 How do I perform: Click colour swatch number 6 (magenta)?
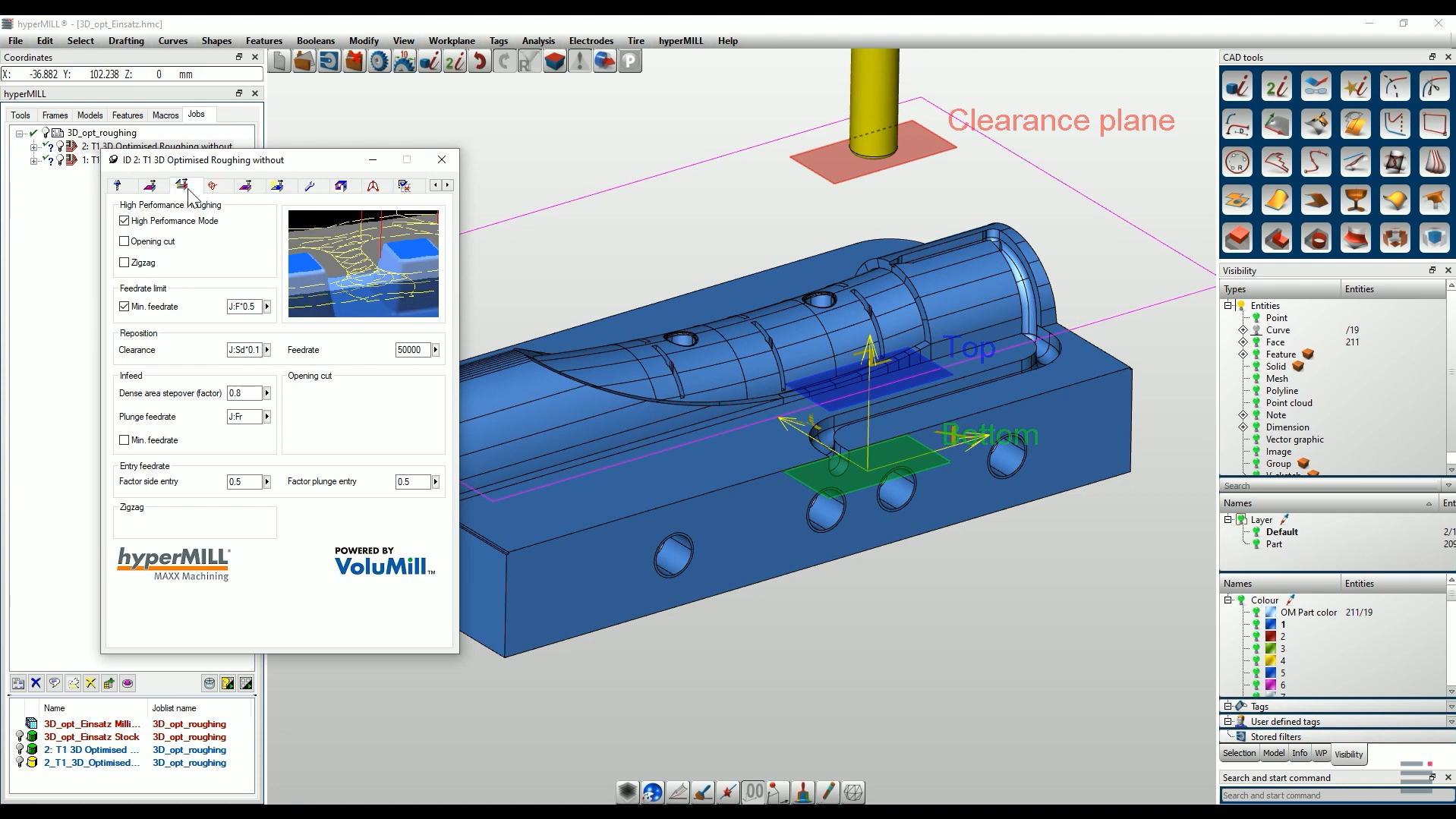pyautogui.click(x=1271, y=685)
